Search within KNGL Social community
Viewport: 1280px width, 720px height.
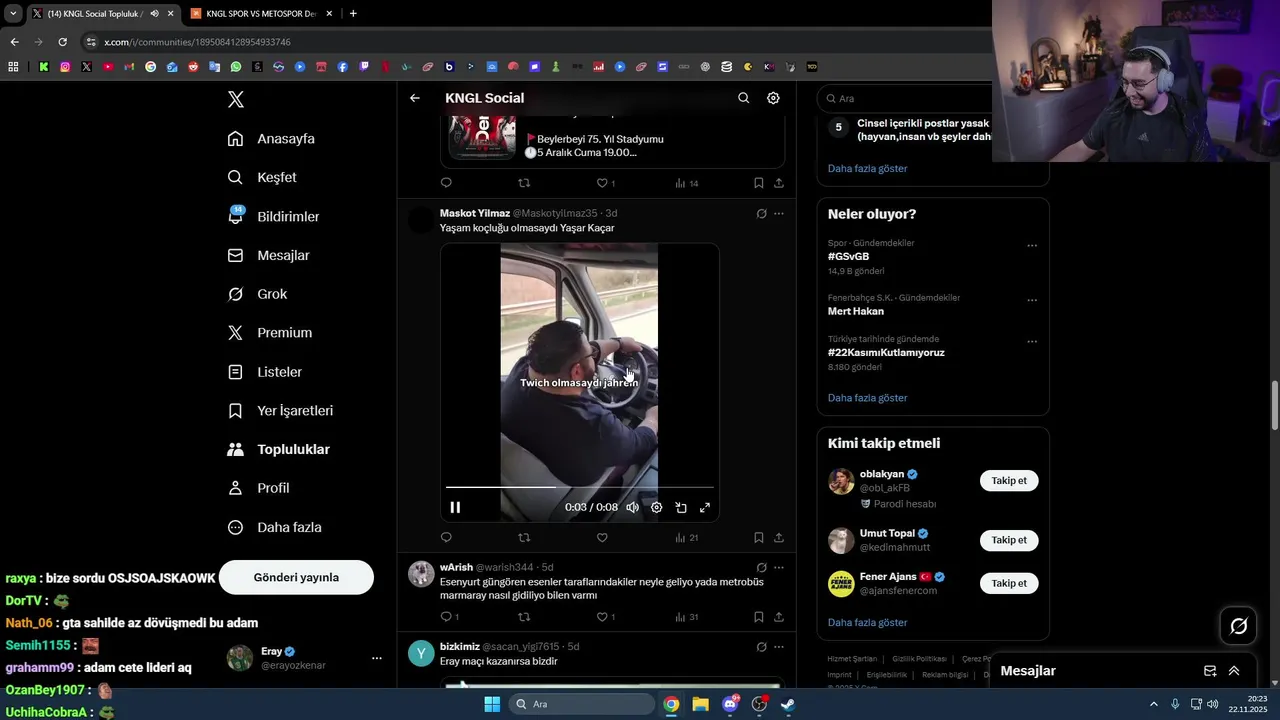[743, 98]
